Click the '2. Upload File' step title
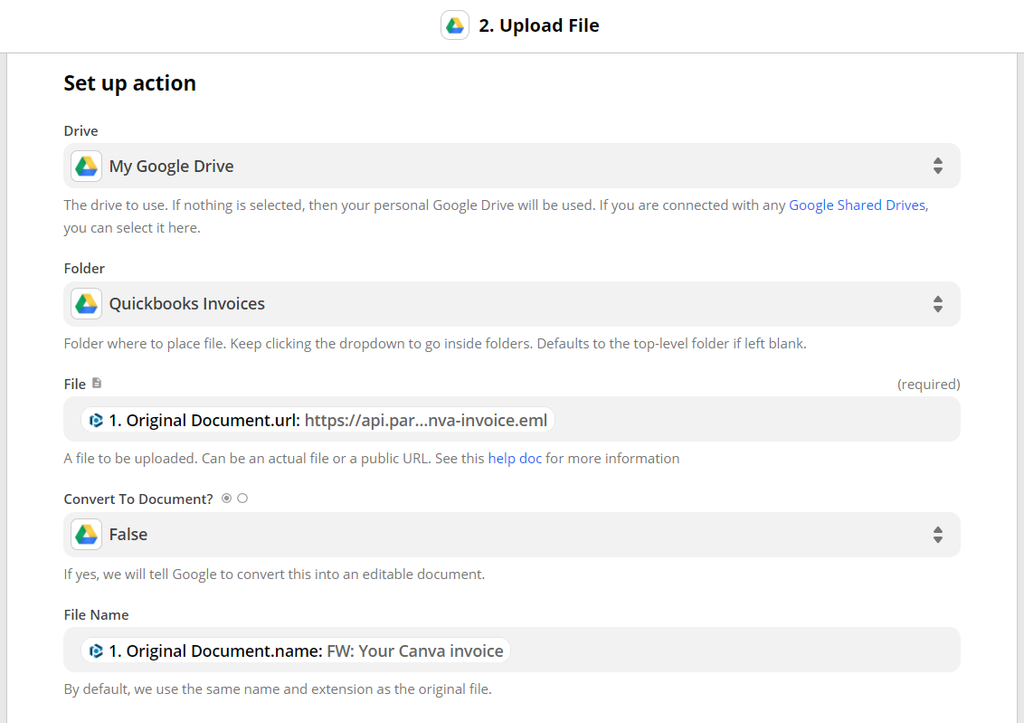This screenshot has width=1024, height=723. (x=538, y=26)
